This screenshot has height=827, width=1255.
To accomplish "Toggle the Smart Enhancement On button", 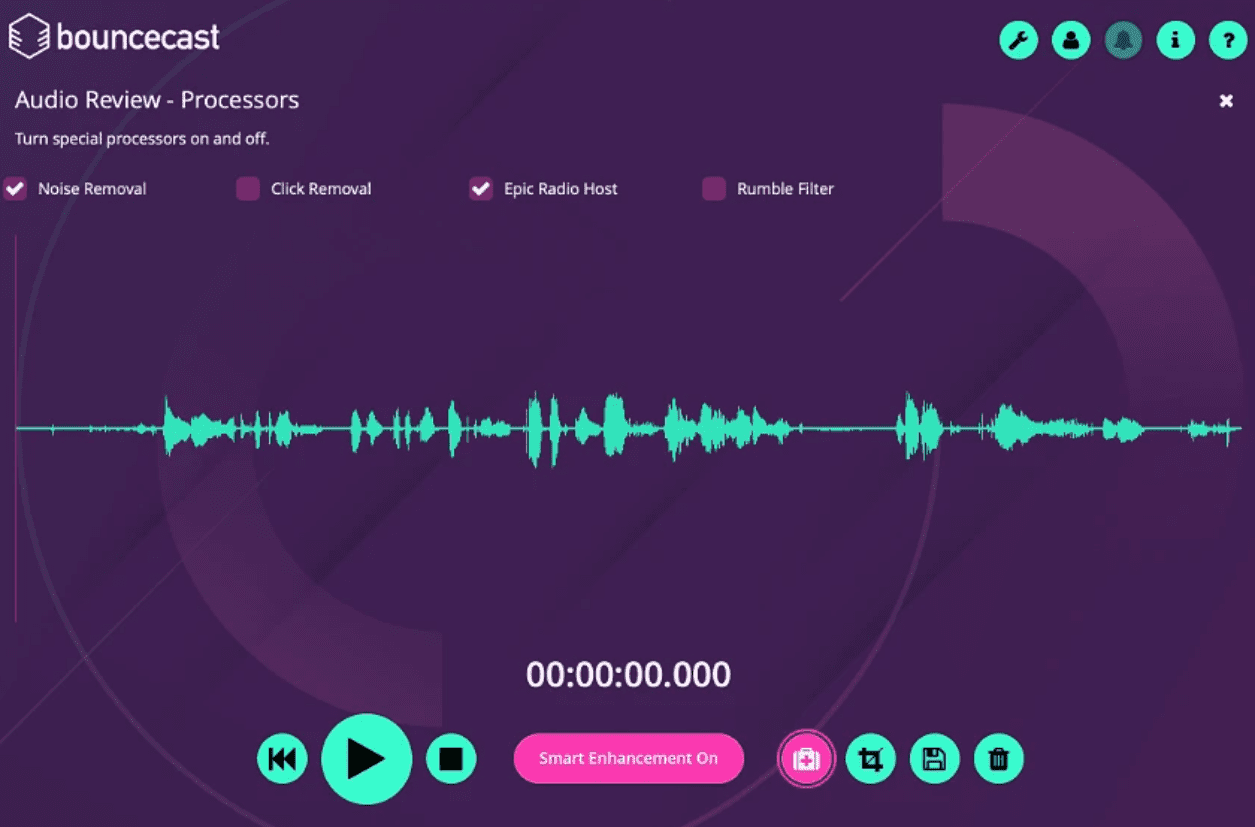I will tap(629, 758).
